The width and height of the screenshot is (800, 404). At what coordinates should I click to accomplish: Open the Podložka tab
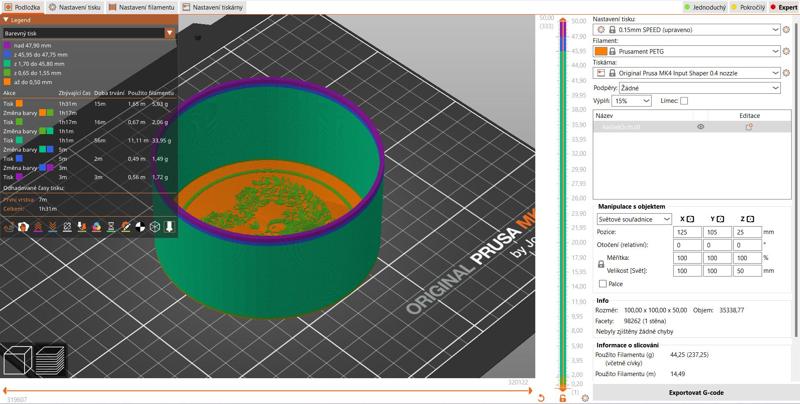click(22, 8)
